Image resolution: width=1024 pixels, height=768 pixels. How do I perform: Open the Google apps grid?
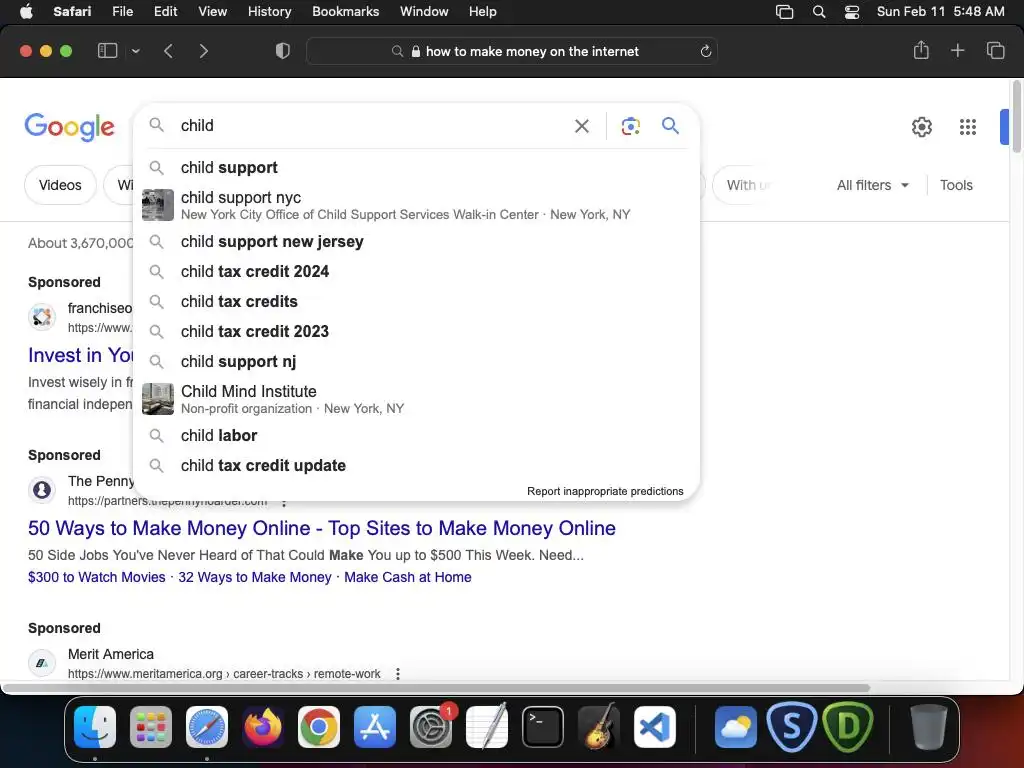pyautogui.click(x=968, y=127)
